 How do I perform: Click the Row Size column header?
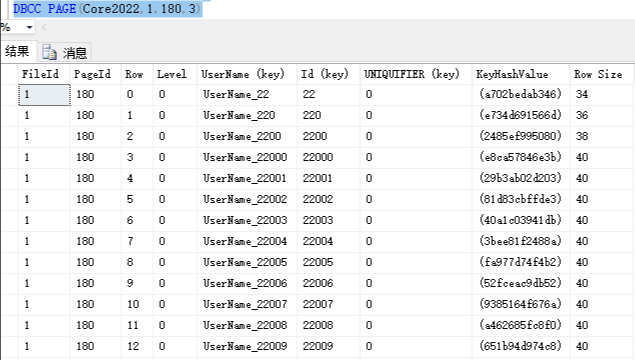[602, 74]
